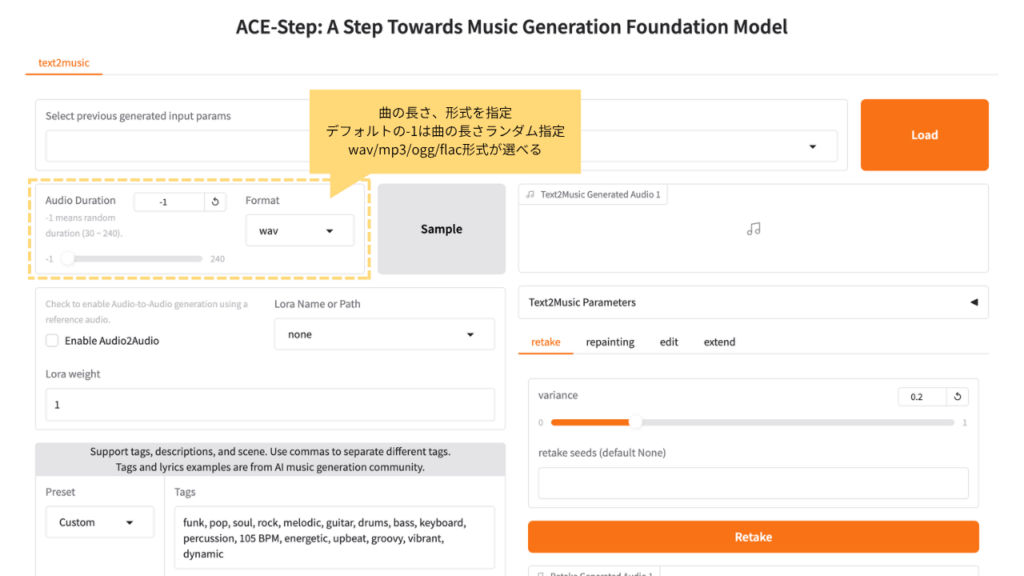
Task: Open the Lora Name or Path dropdown
Action: 384,335
